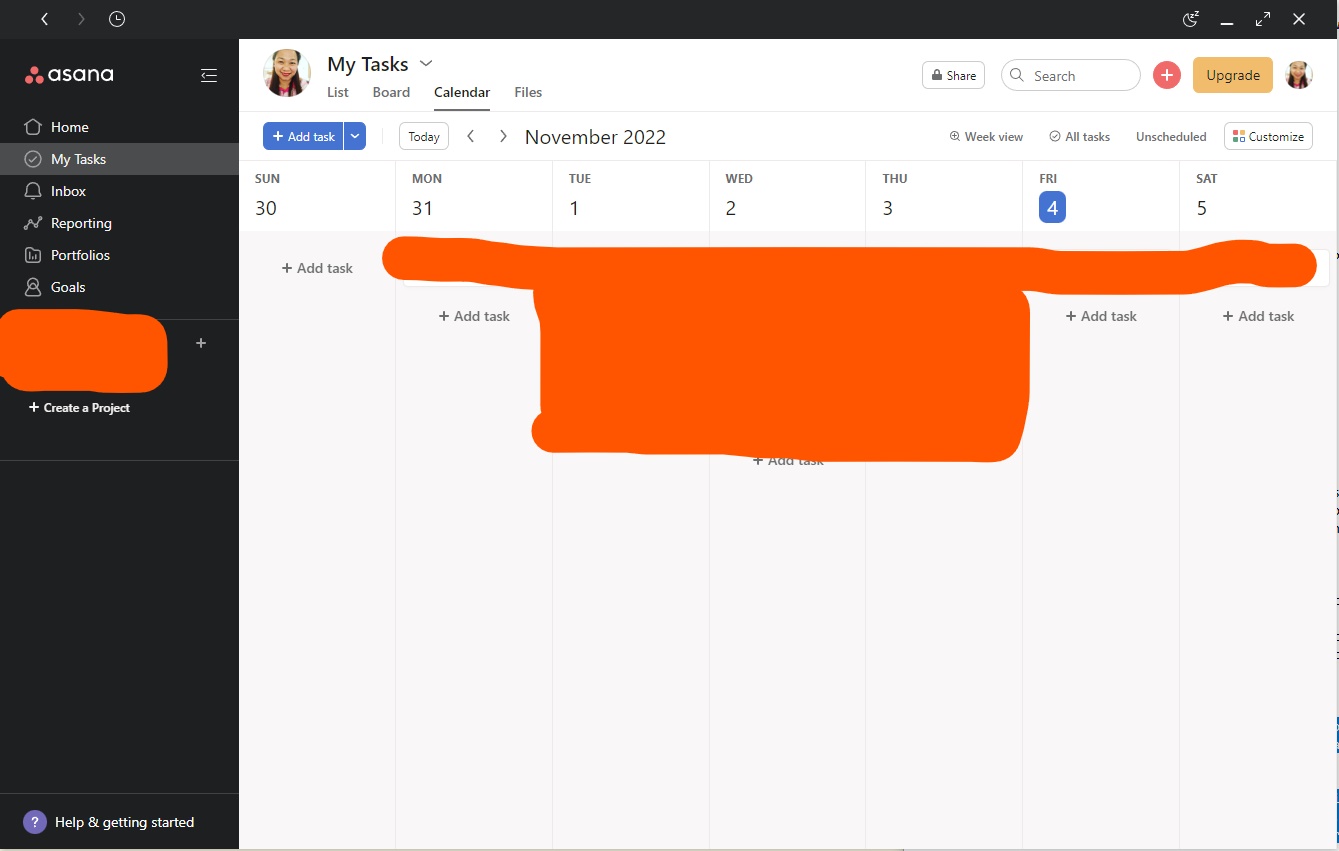Click the November 2022 heading
Screen dimensions: 1339x851
click(595, 137)
